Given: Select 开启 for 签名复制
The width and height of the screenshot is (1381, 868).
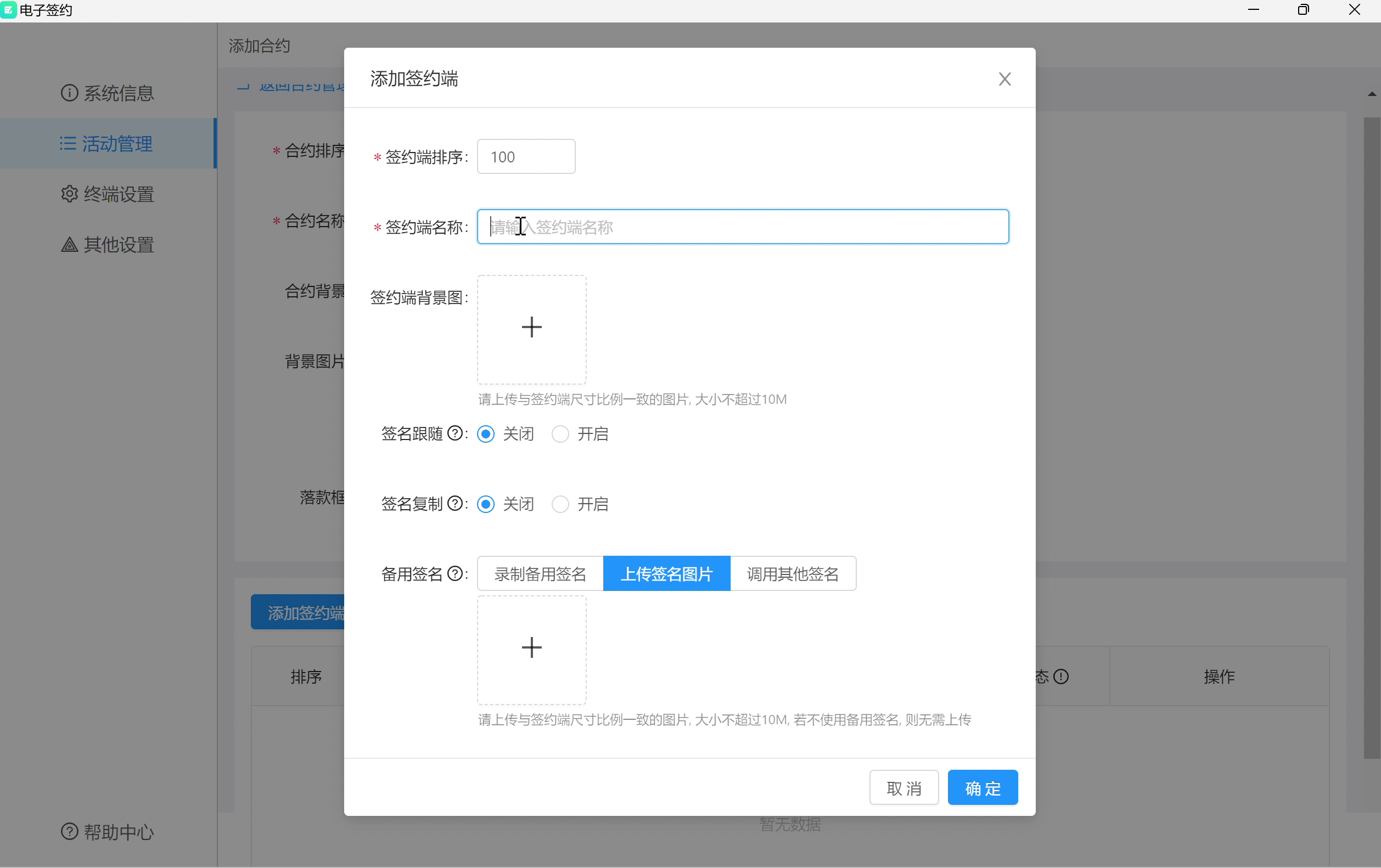Looking at the screenshot, I should tap(560, 504).
